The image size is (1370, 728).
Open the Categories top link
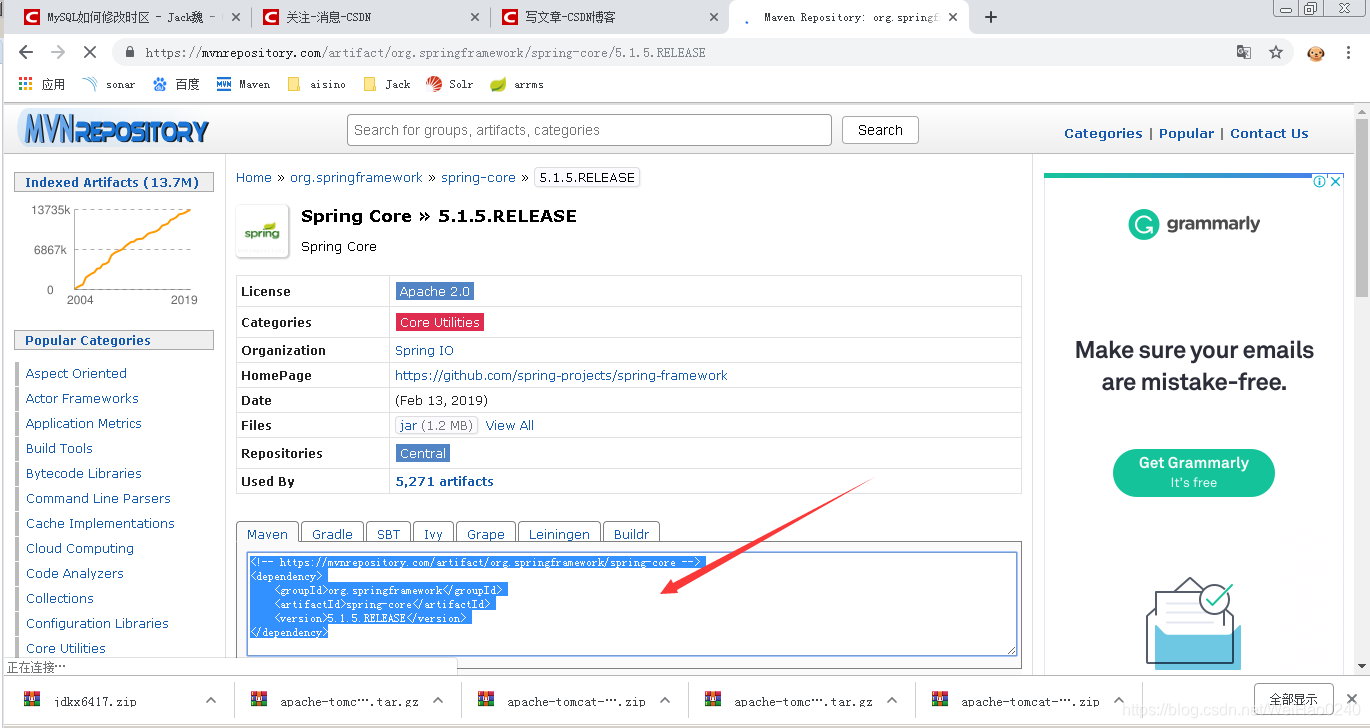[1103, 133]
